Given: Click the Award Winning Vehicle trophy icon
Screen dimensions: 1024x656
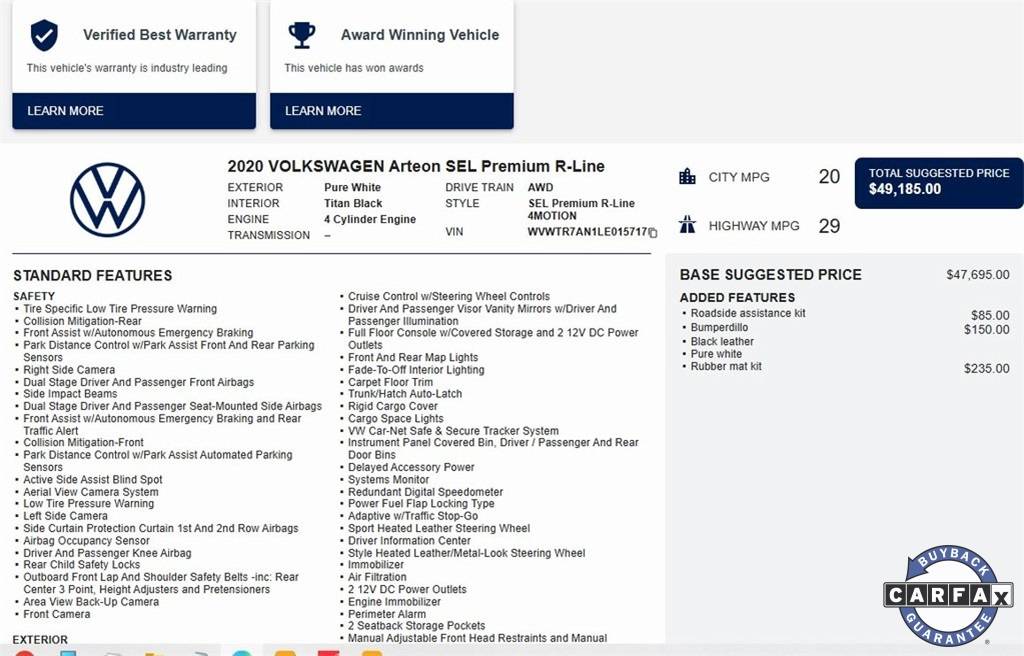Looking at the screenshot, I should [302, 35].
